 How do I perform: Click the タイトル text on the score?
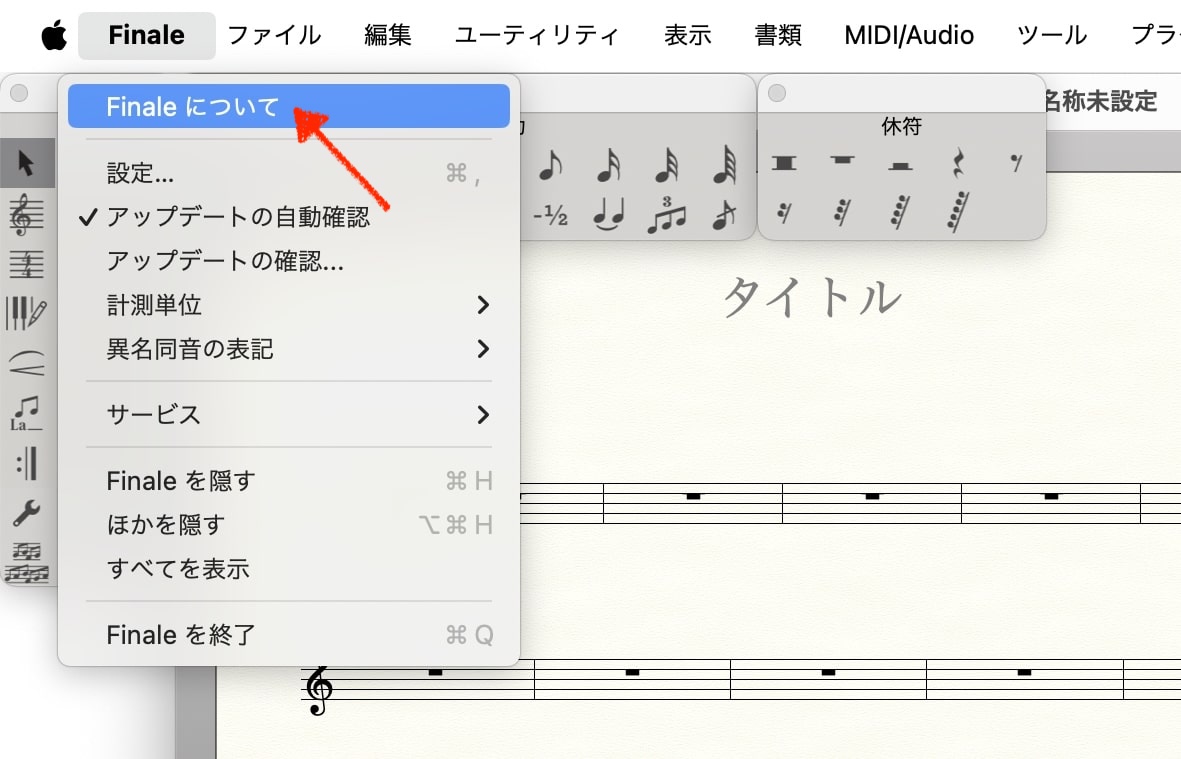pyautogui.click(x=812, y=297)
